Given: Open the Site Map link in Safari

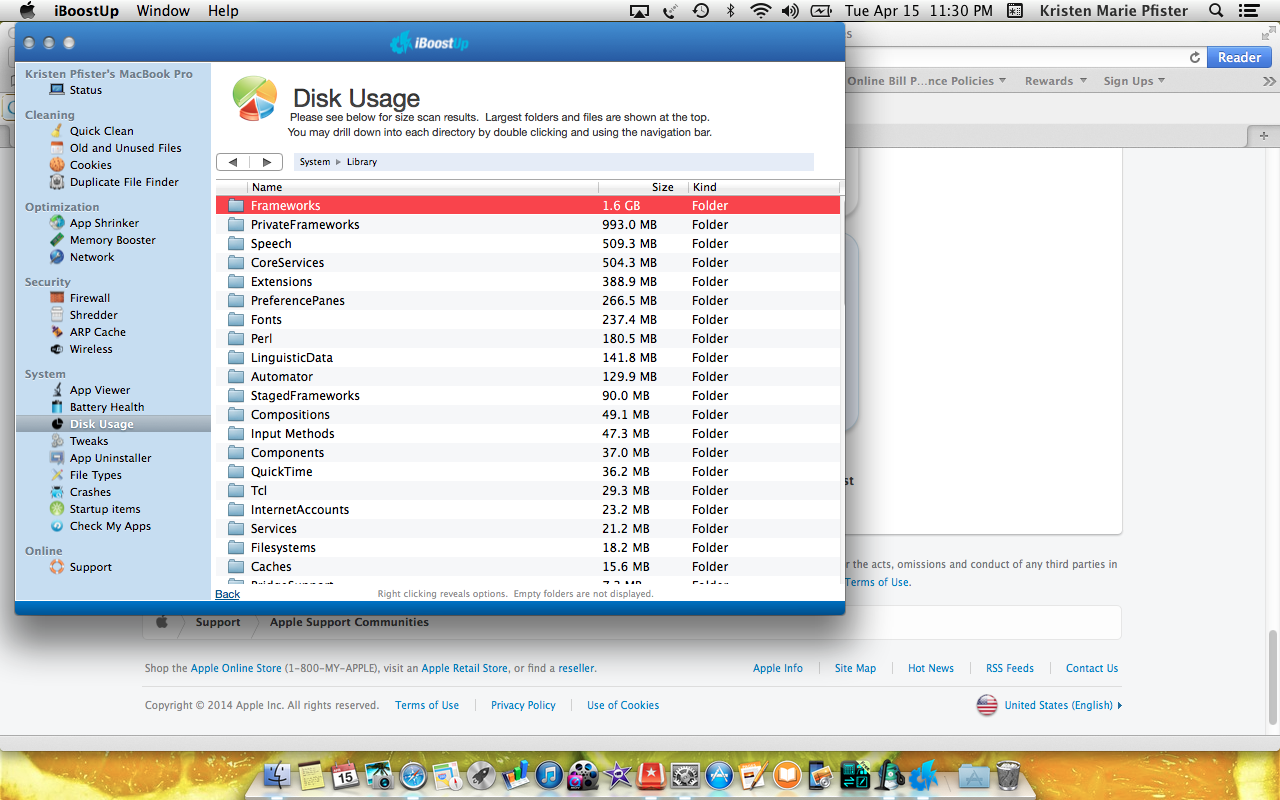Looking at the screenshot, I should pos(855,668).
